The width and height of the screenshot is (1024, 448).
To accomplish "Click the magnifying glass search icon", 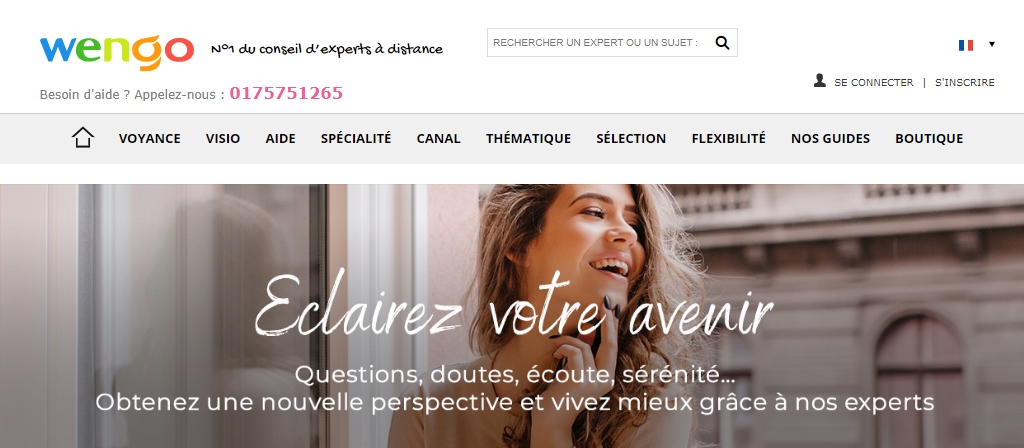I will pos(722,42).
